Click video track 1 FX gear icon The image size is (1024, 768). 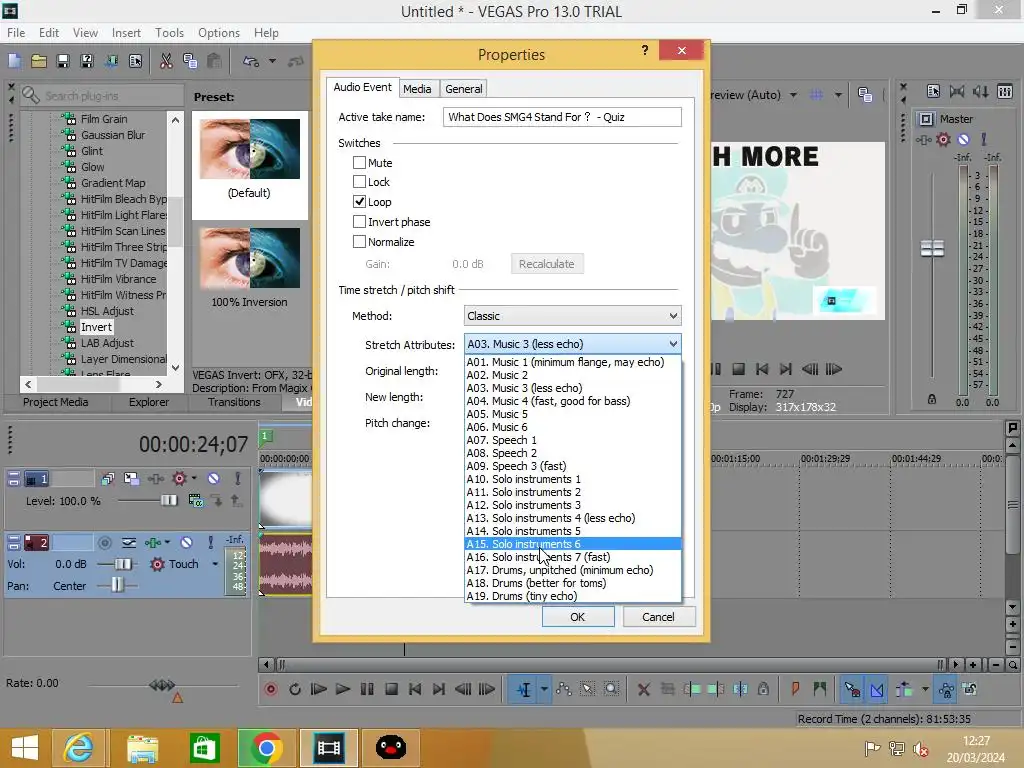point(179,479)
